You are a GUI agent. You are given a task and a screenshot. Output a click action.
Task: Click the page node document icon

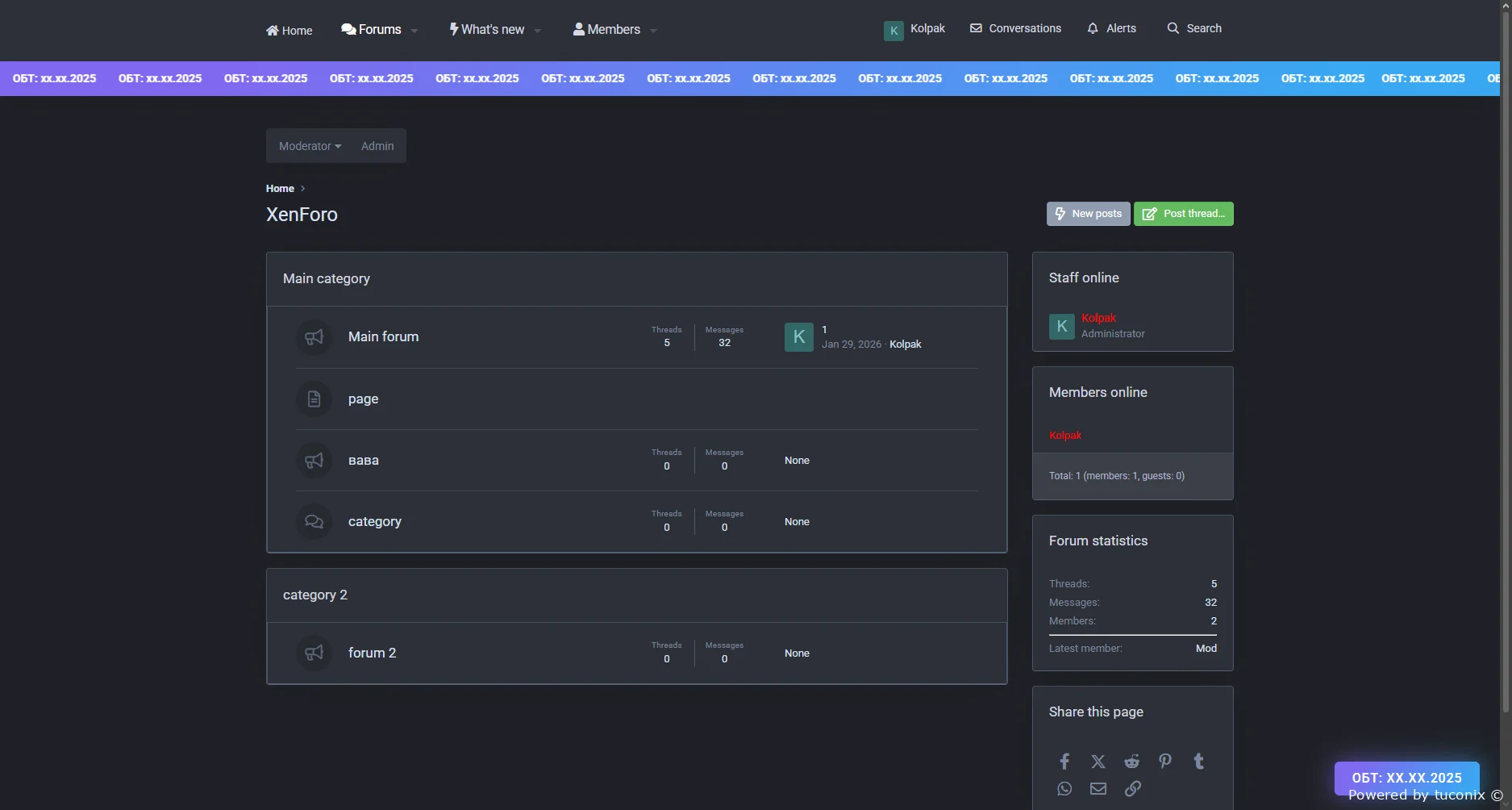(x=314, y=399)
